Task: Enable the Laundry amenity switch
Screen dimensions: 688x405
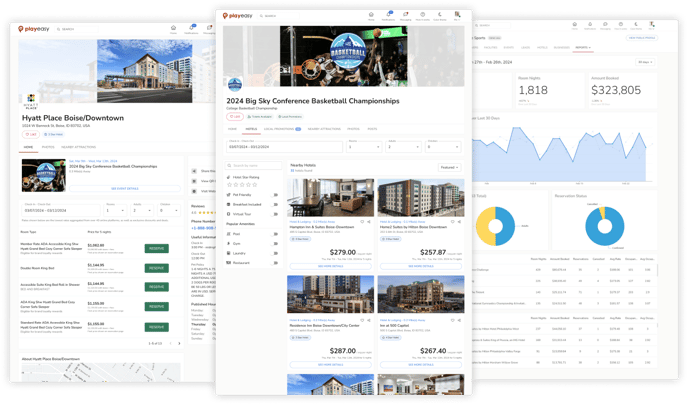Action: pyautogui.click(x=275, y=253)
